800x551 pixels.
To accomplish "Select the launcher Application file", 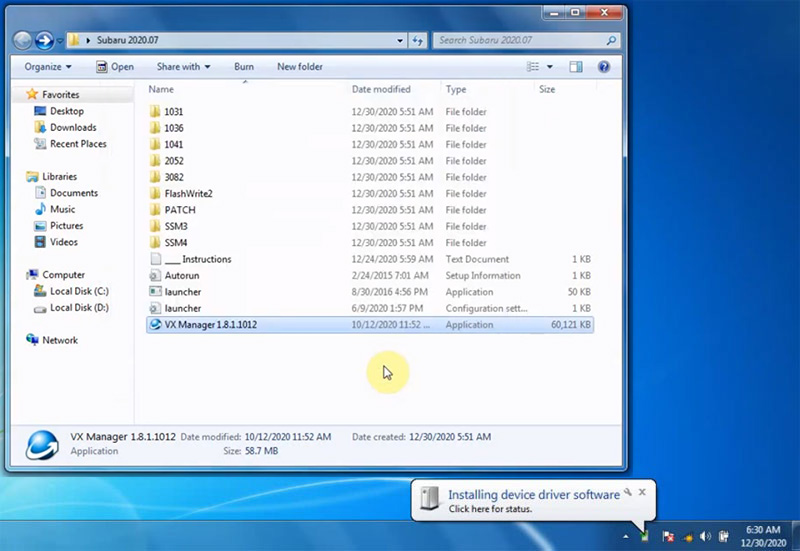I will [x=370, y=292].
